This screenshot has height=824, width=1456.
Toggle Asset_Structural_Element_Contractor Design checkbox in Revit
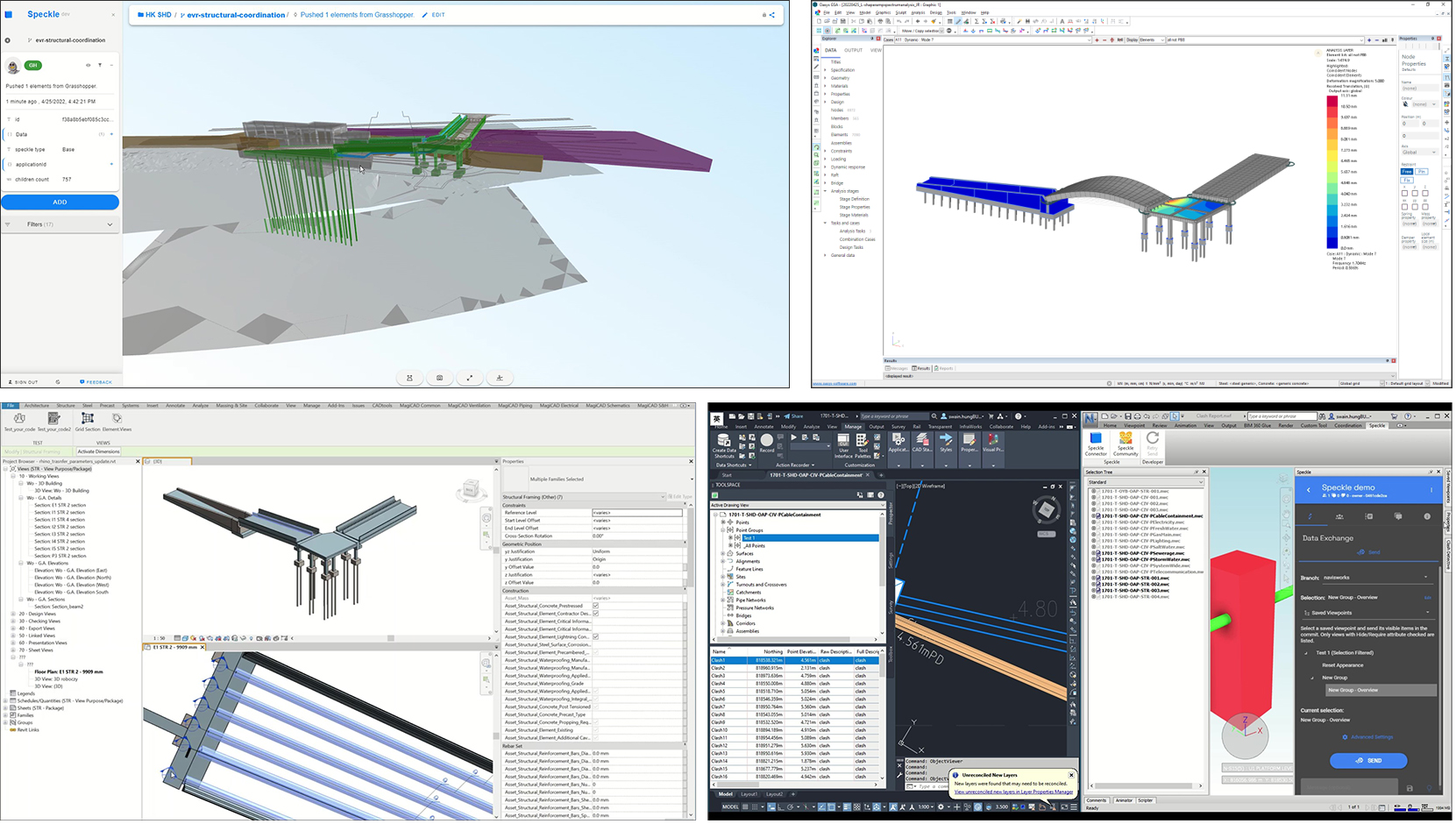pyautogui.click(x=597, y=614)
